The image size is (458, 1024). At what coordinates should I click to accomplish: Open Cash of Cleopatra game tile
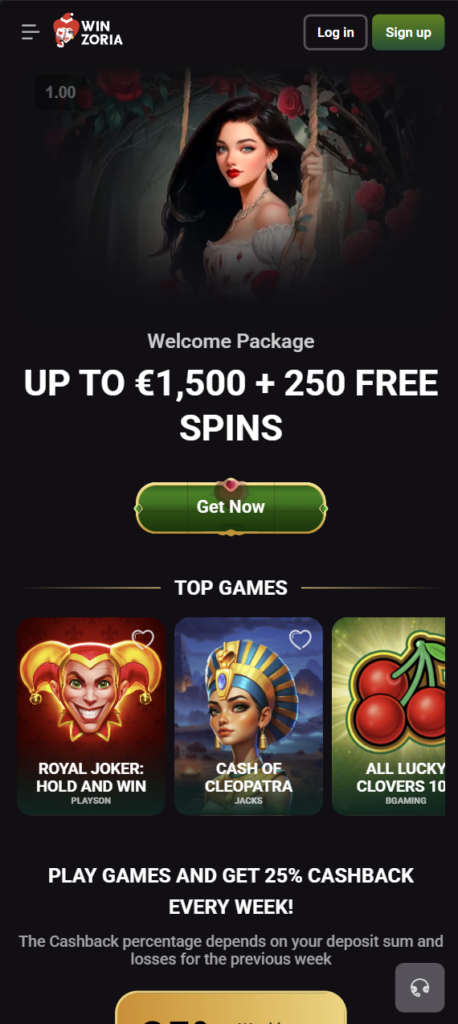tap(248, 716)
